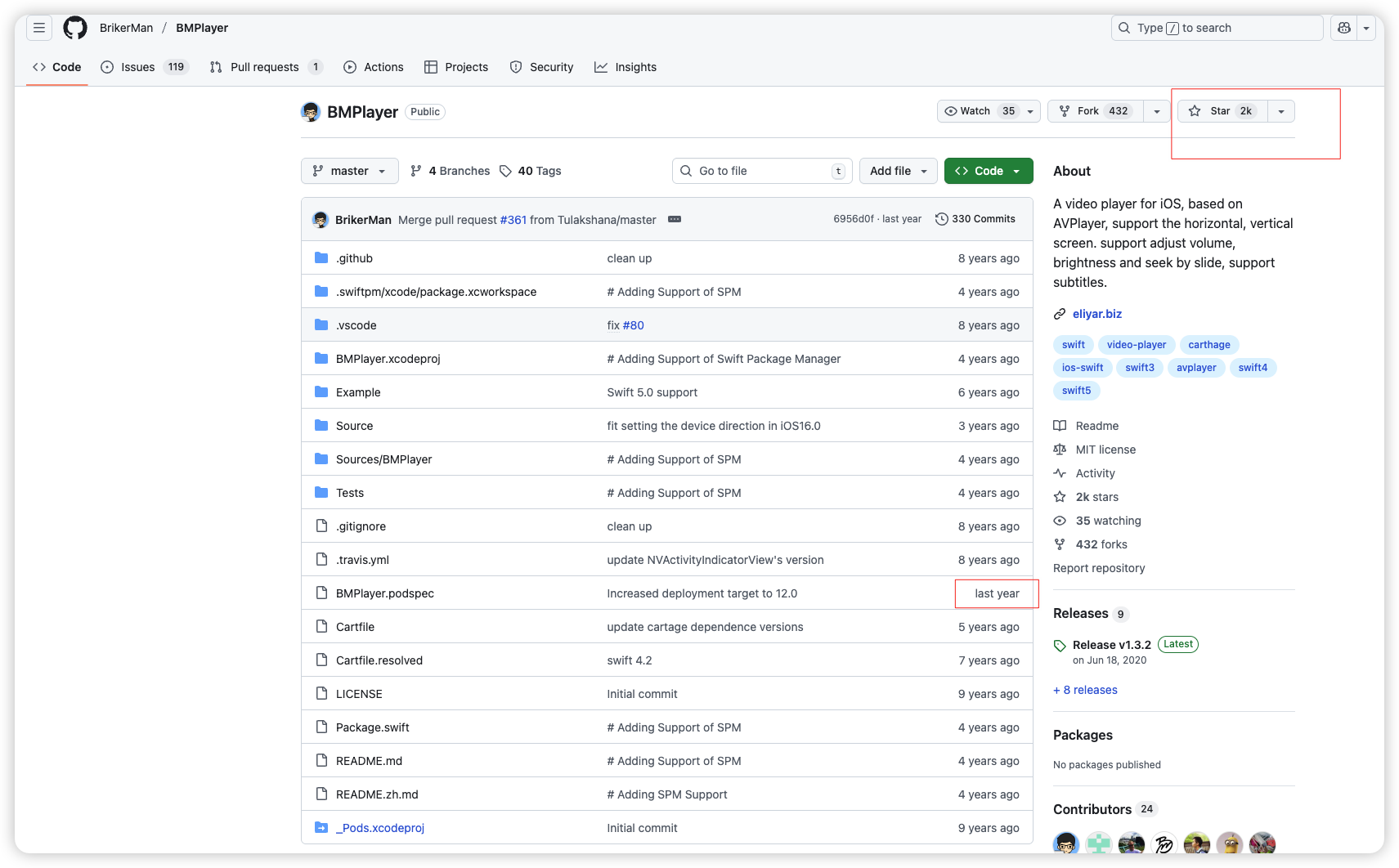Open the Sources/BMPlayer folder icon
1399x868 pixels.
coord(321,459)
